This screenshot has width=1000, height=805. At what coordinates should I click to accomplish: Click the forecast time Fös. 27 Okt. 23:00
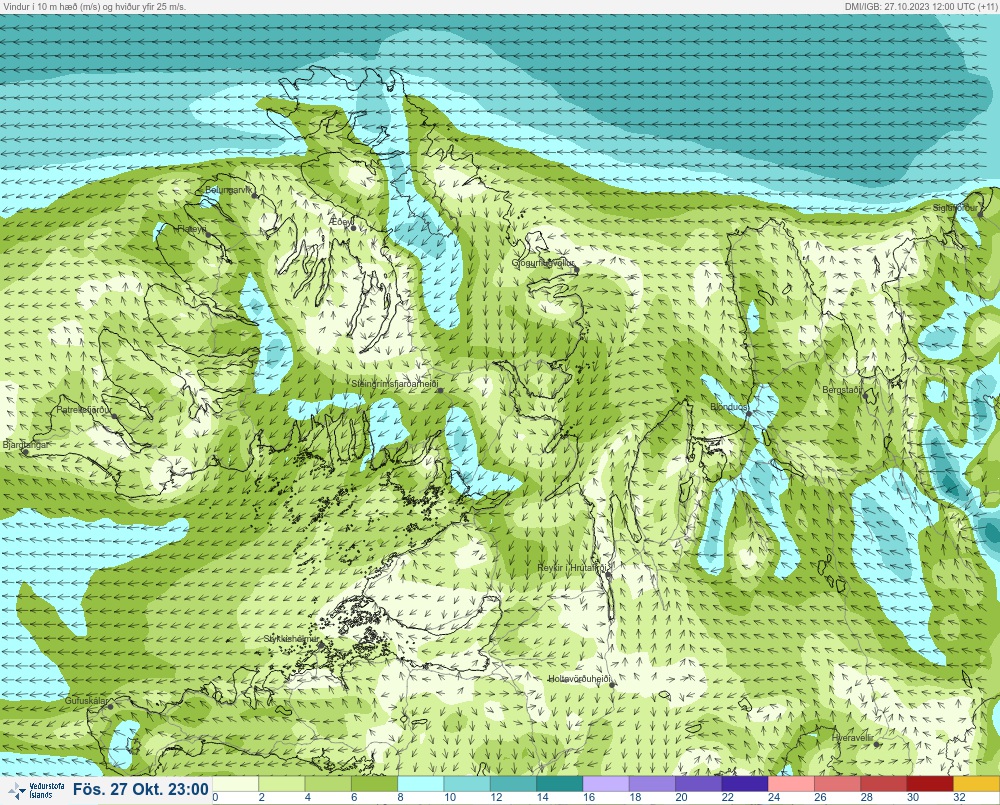[x=140, y=790]
